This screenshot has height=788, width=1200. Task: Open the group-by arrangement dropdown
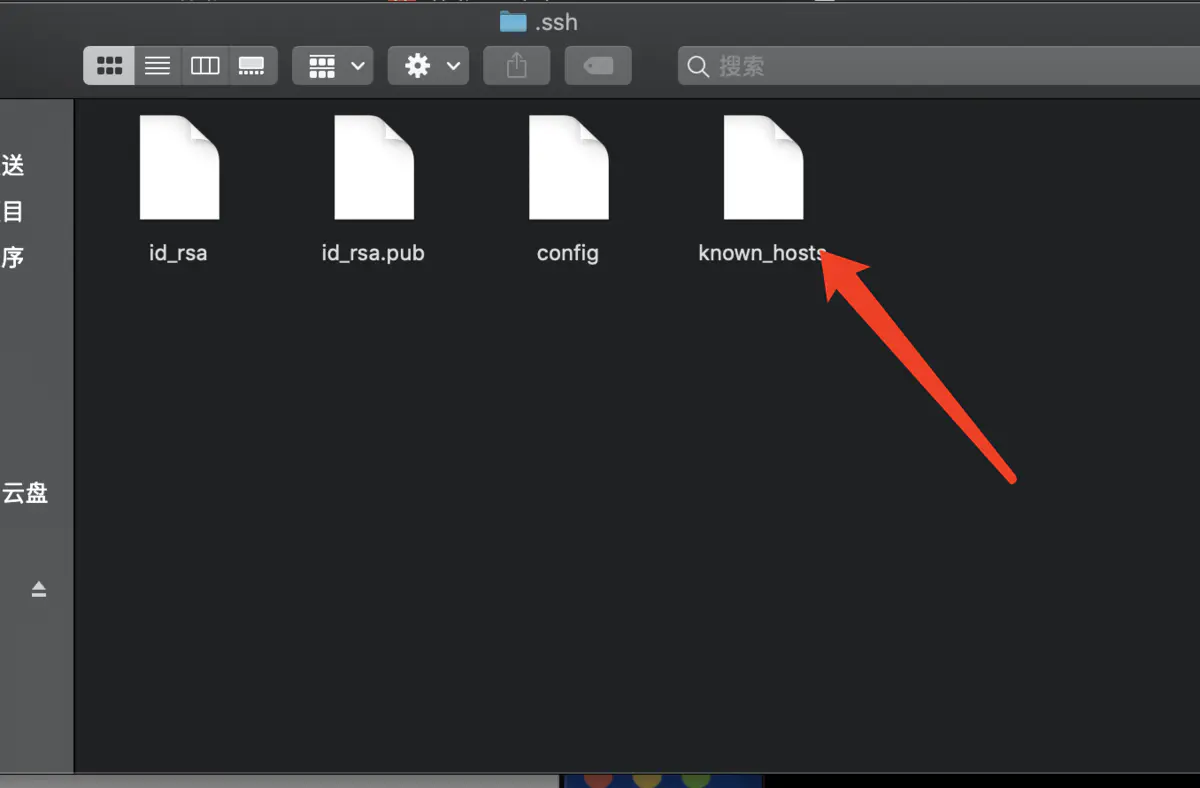tap(333, 66)
